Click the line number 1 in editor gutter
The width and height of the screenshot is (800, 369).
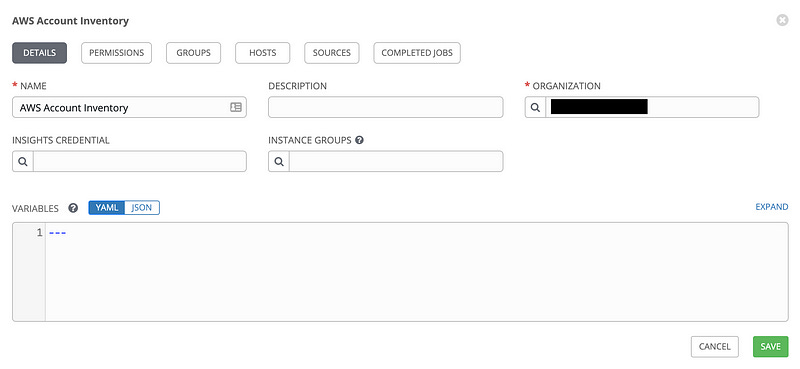(39, 233)
